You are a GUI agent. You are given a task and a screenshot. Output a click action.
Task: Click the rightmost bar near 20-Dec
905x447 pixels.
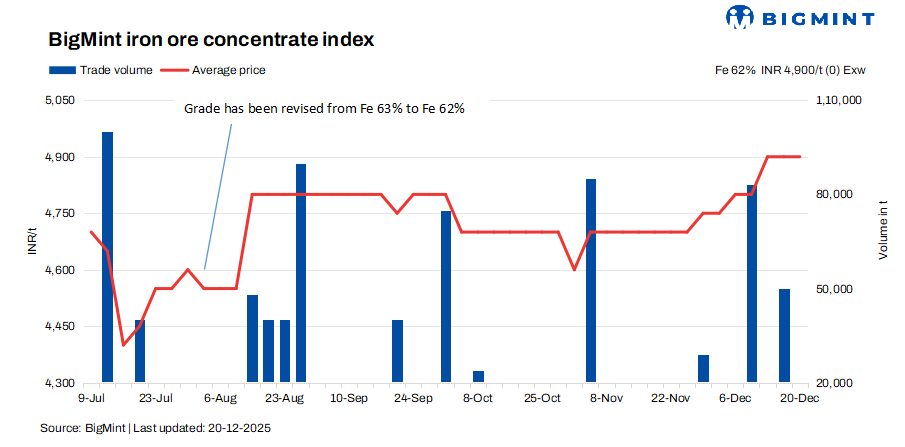tap(784, 335)
